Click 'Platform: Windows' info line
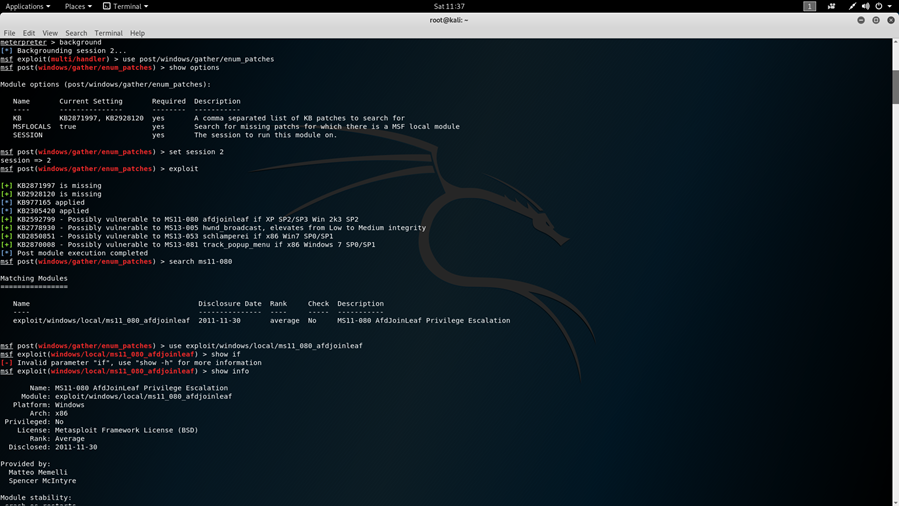This screenshot has height=506, width=899. 49,405
